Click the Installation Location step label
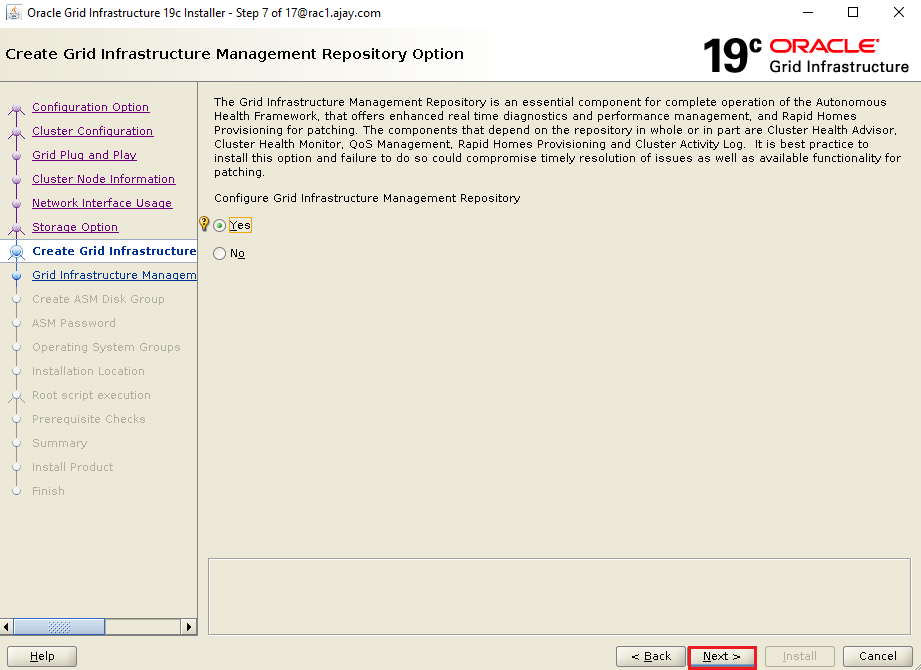This screenshot has width=921, height=670. pyautogui.click(x=88, y=371)
